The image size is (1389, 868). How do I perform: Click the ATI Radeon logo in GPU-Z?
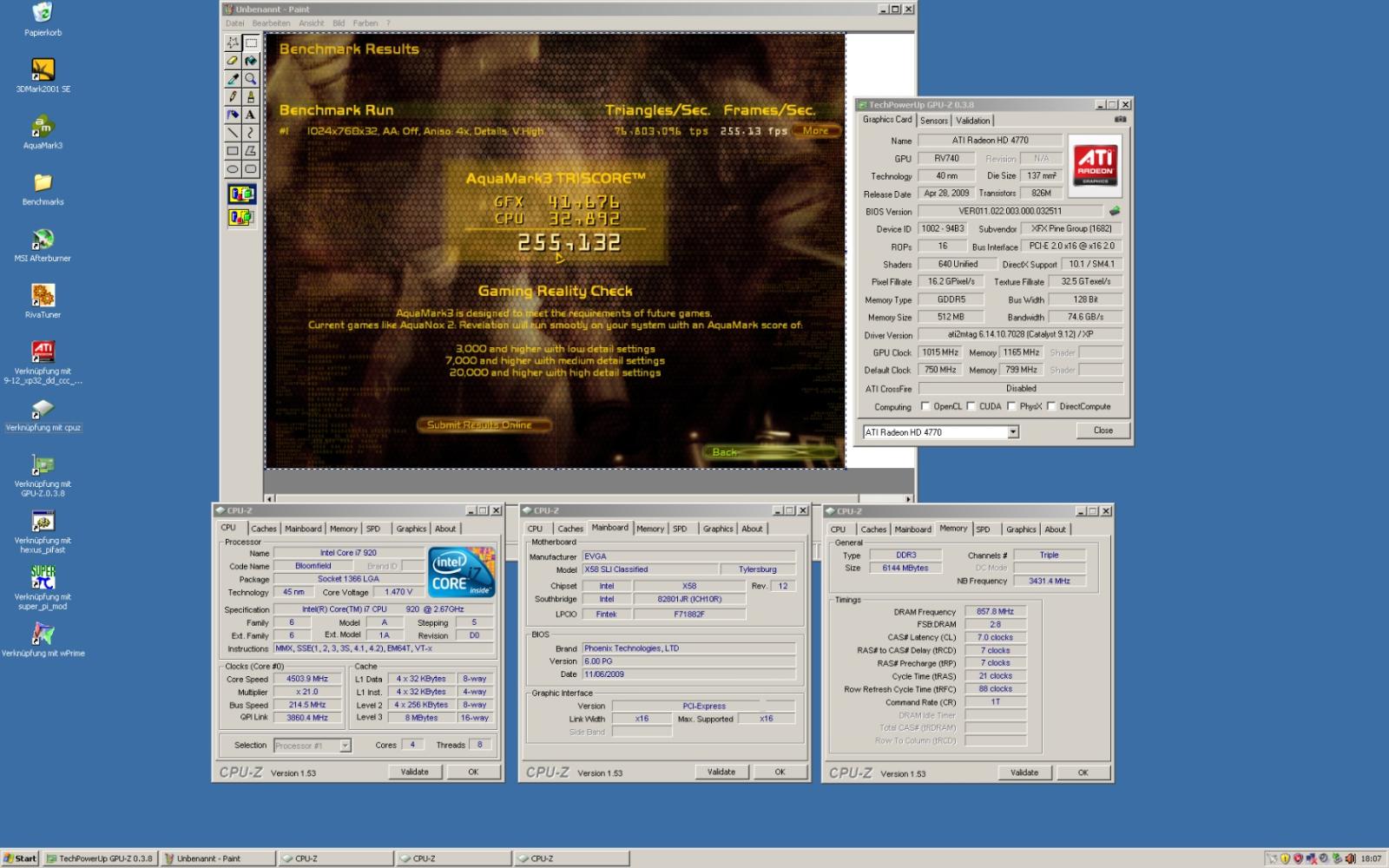[x=1095, y=166]
